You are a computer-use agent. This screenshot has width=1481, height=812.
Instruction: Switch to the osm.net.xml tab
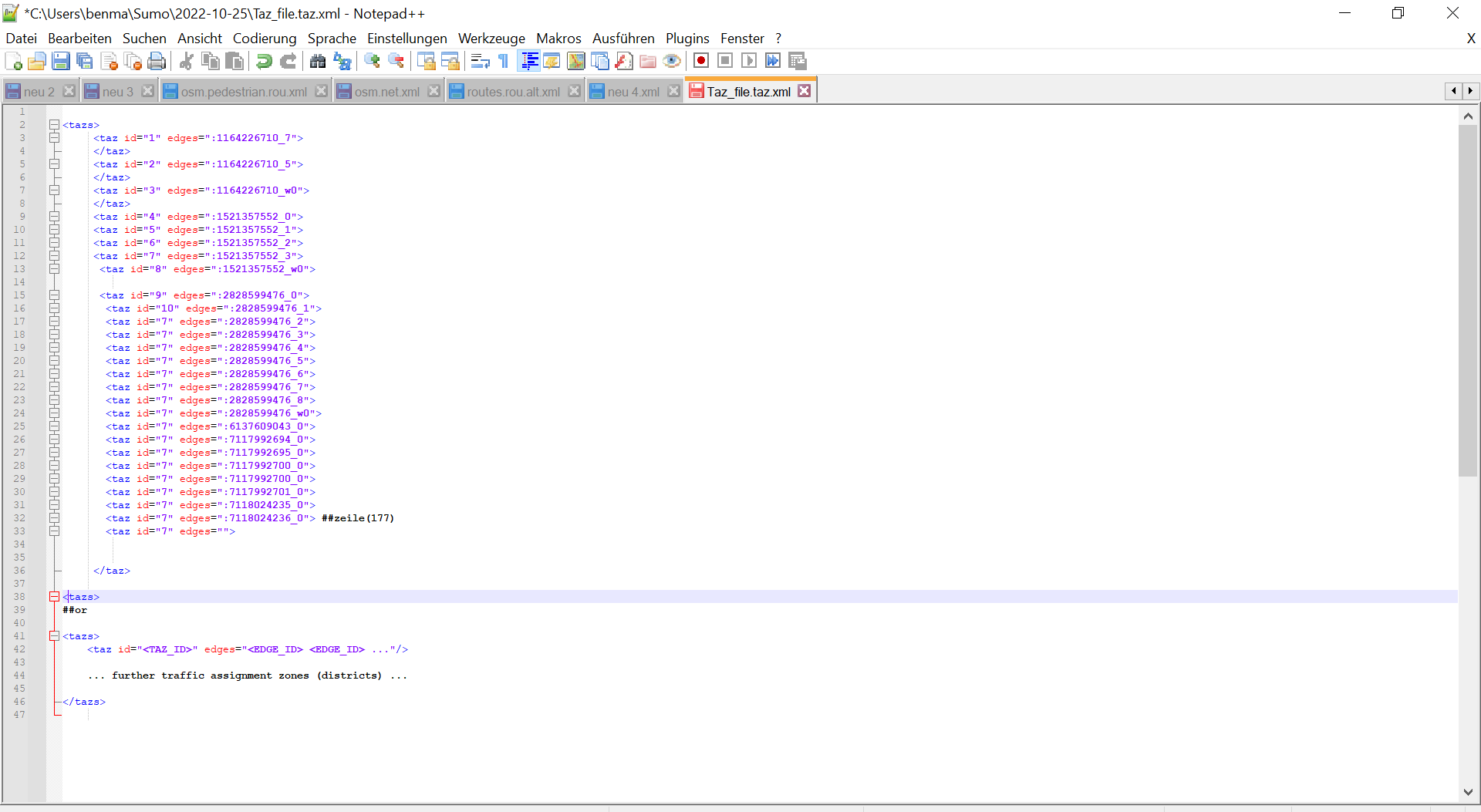[386, 91]
